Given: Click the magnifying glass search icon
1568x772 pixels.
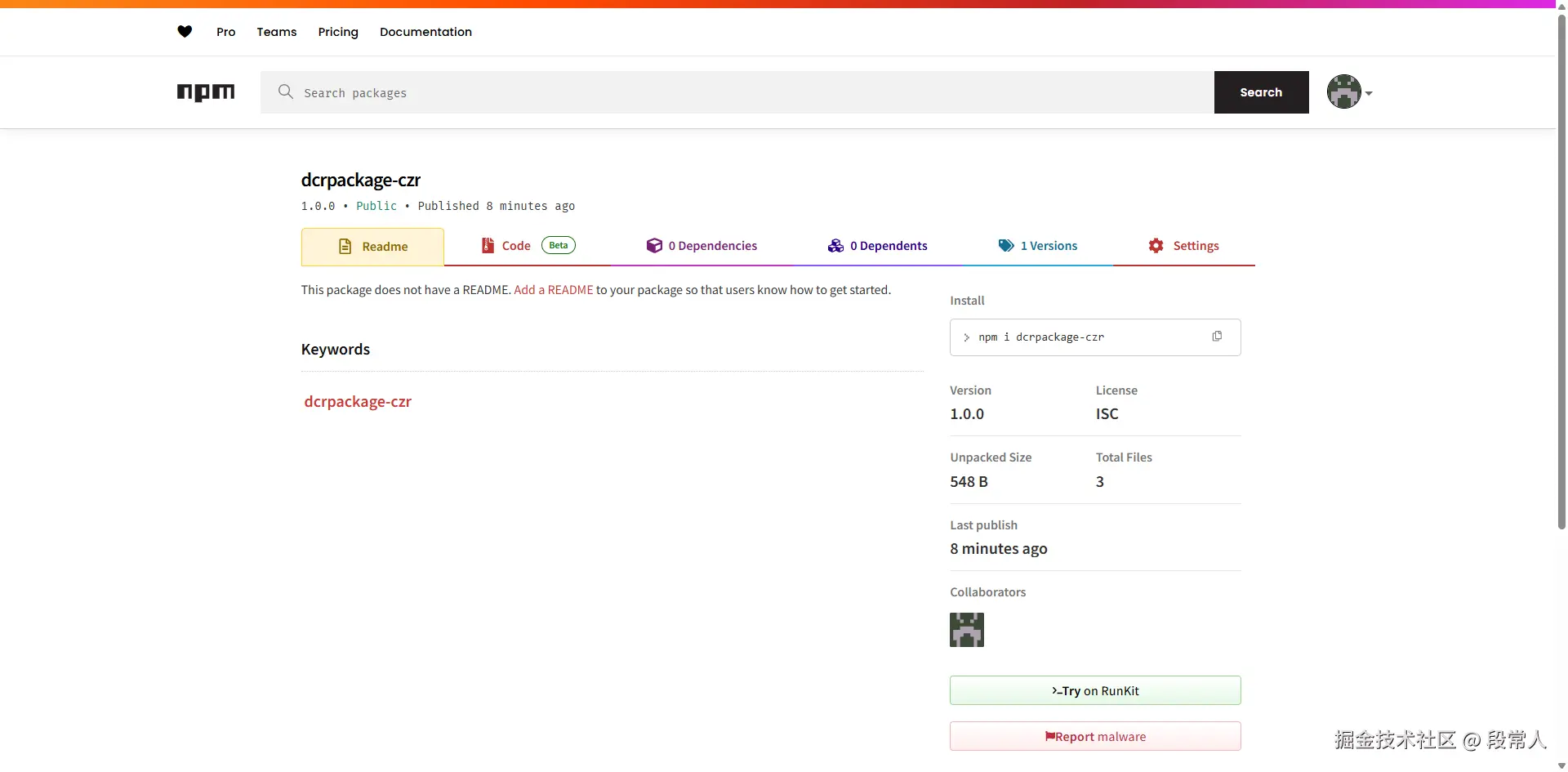Looking at the screenshot, I should 285,91.
